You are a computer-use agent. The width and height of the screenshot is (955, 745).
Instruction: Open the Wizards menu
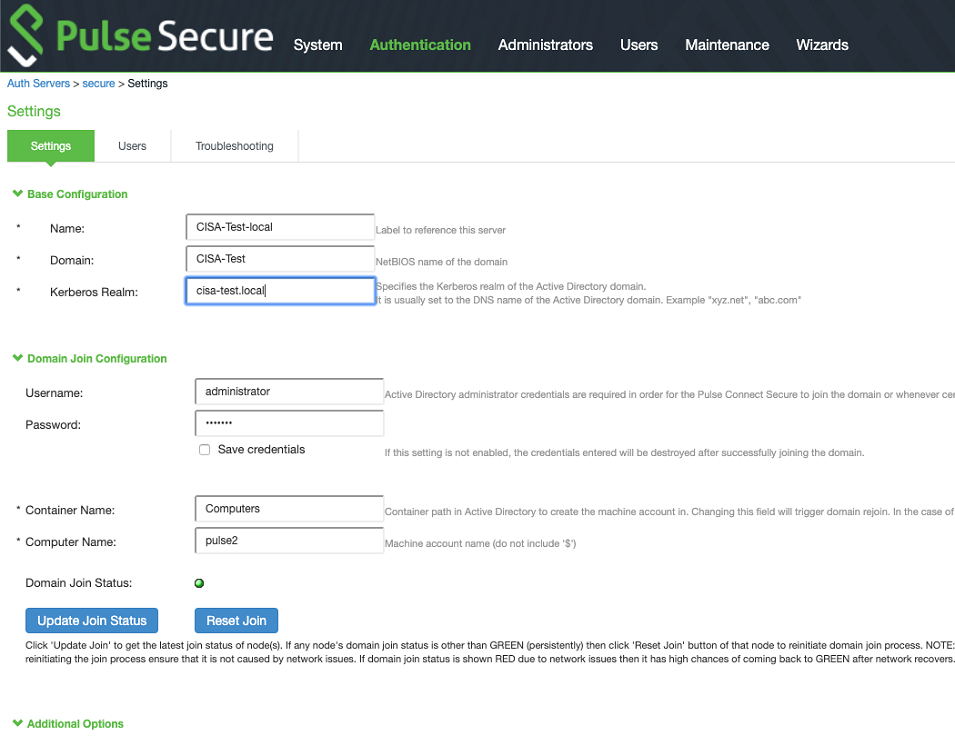click(822, 45)
